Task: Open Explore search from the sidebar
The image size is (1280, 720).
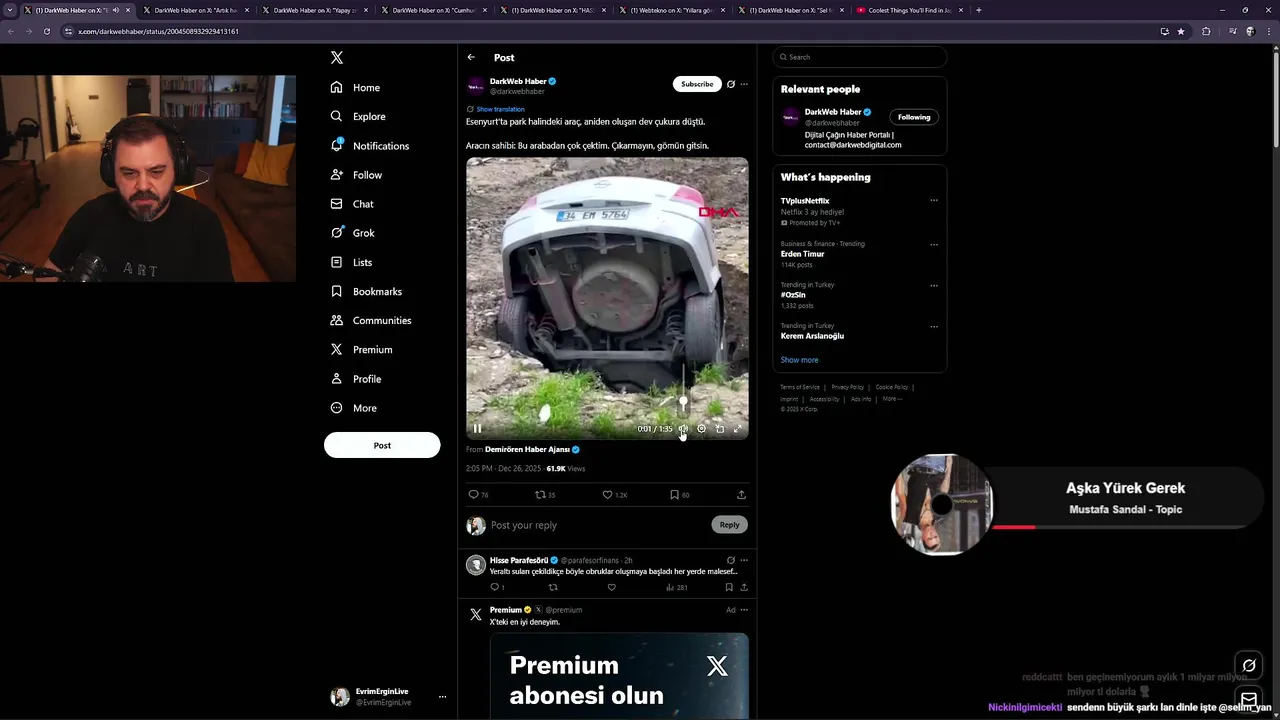Action: pyautogui.click(x=357, y=117)
